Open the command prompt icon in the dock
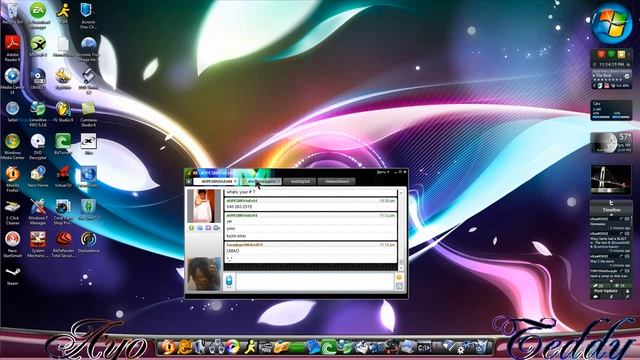The image size is (640, 360). [424, 348]
